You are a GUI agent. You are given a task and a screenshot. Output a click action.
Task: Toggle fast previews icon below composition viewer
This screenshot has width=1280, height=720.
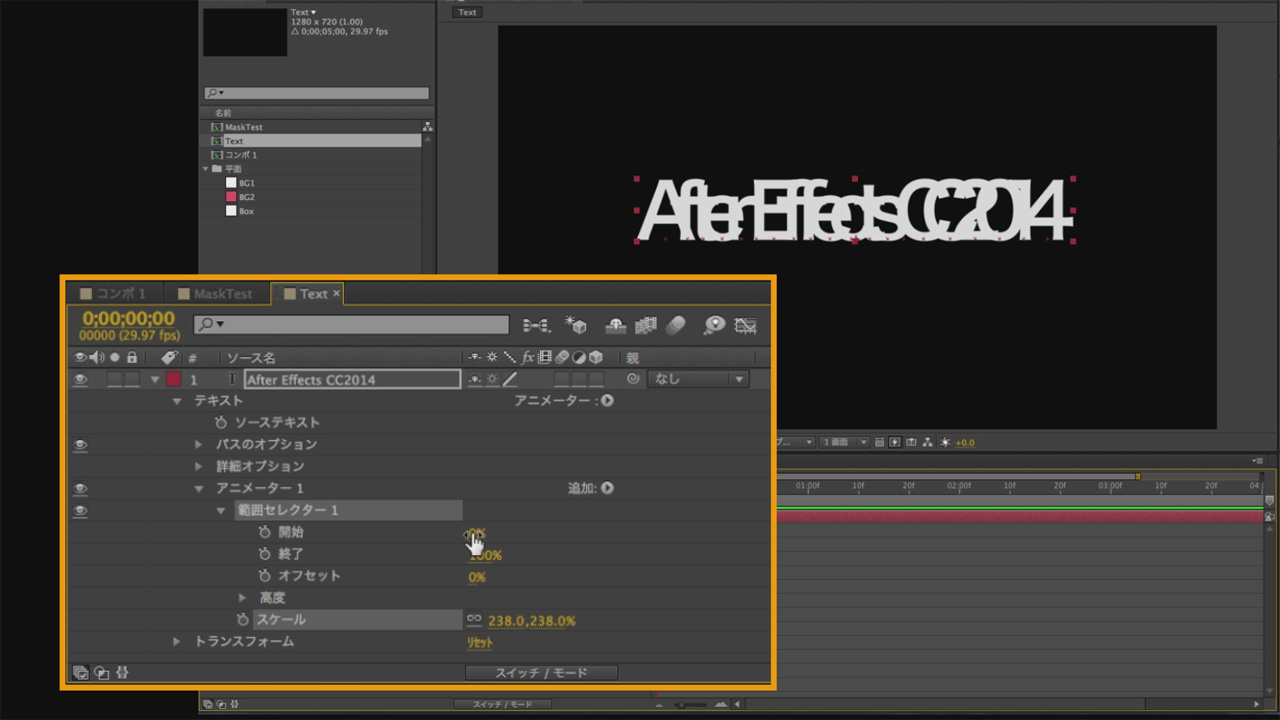pos(895,442)
